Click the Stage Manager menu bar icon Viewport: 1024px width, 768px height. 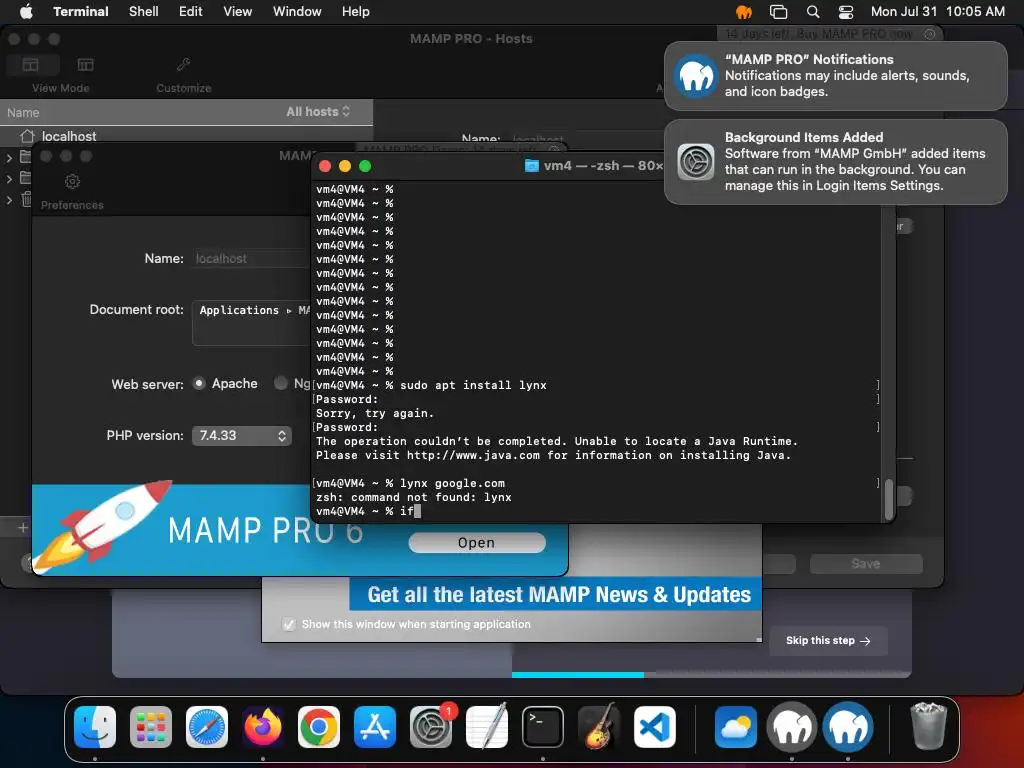(778, 12)
